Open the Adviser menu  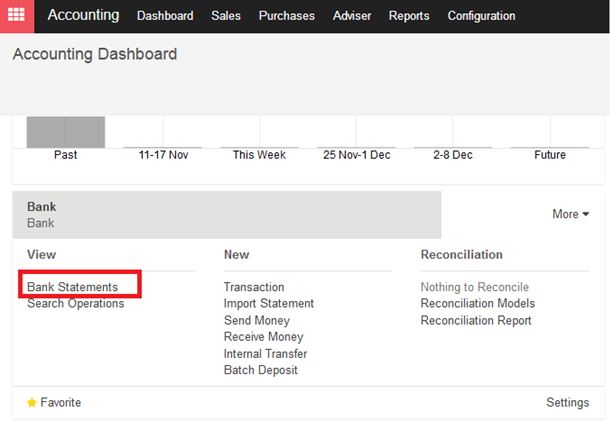click(x=352, y=16)
